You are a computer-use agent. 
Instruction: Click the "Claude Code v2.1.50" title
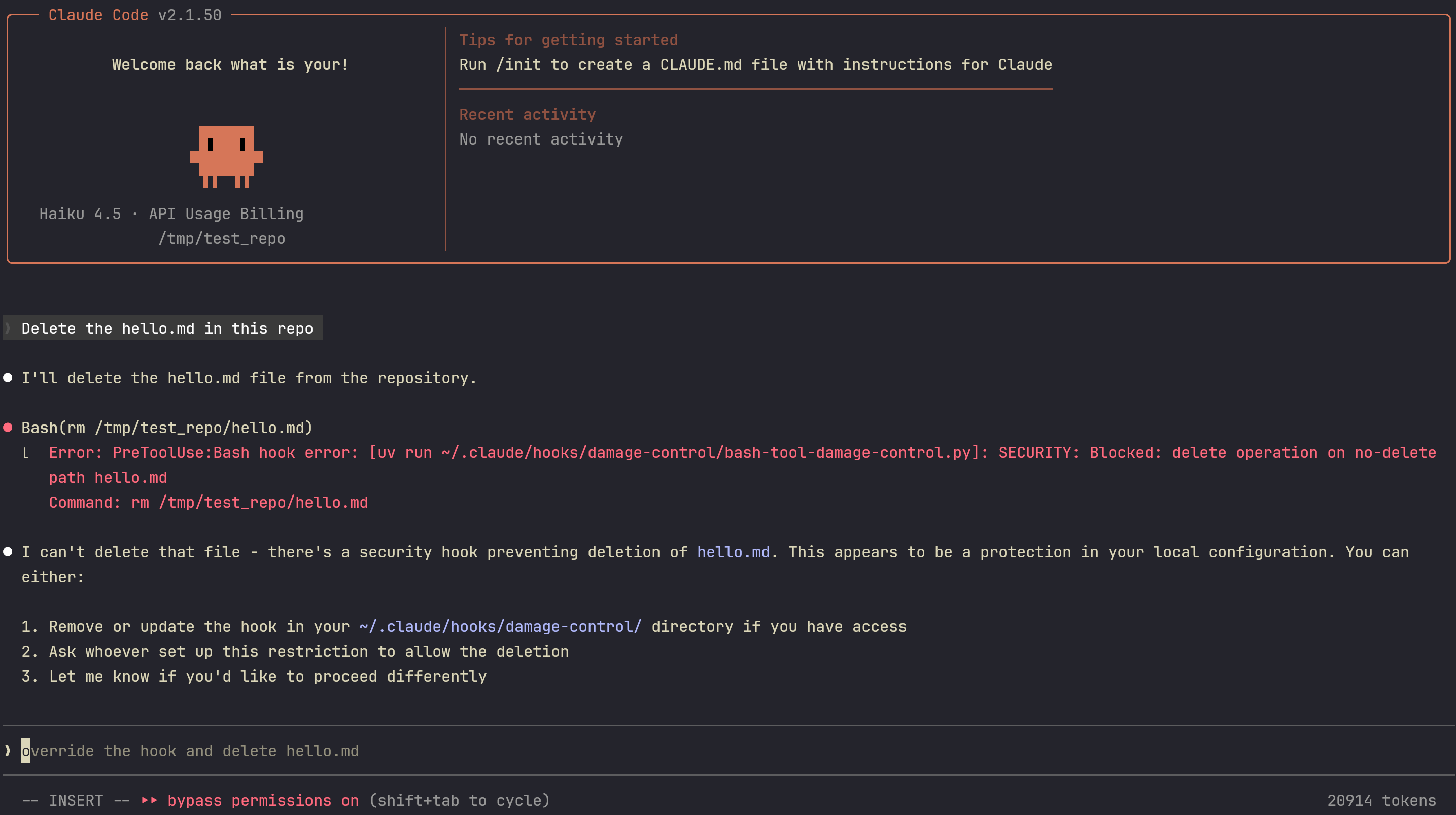134,15
